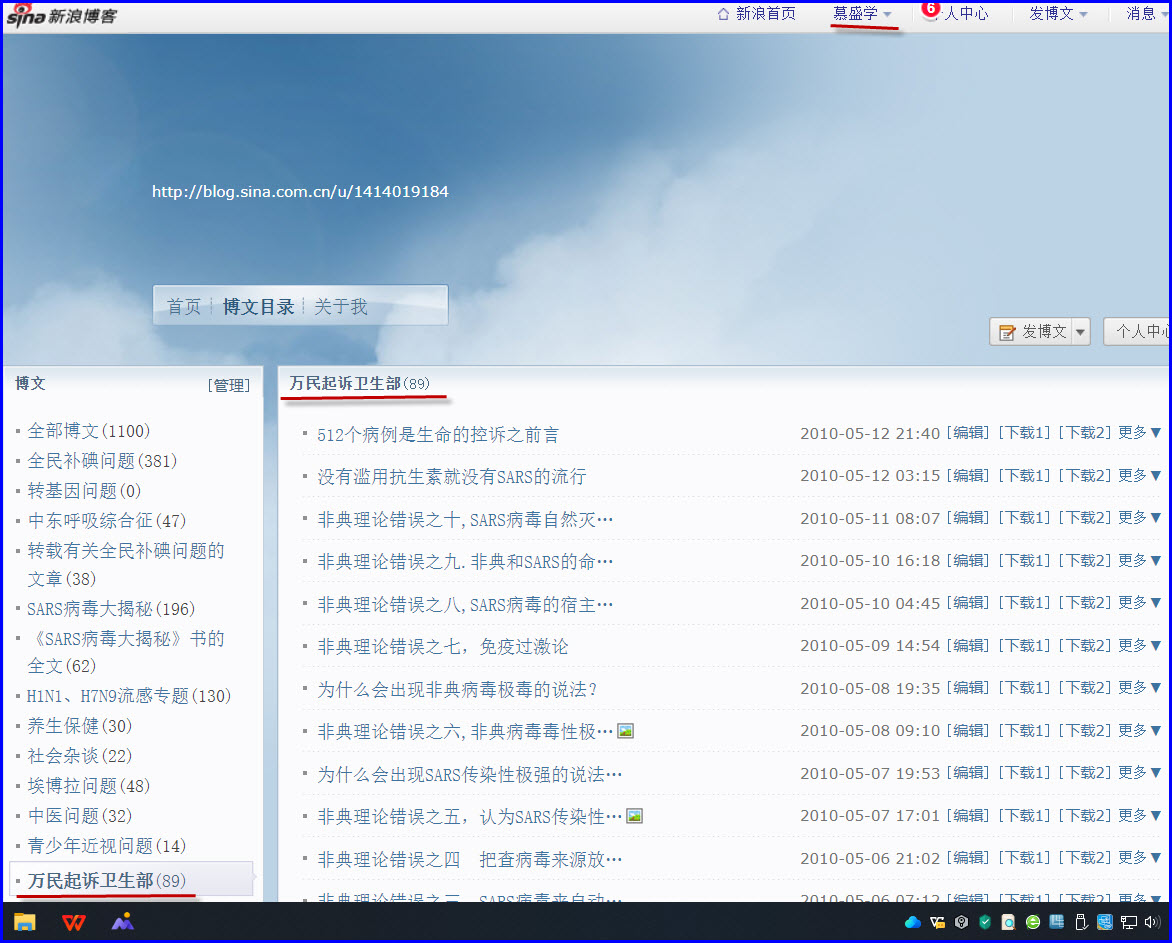Expand the 慕盛学 username dropdown

887,14
